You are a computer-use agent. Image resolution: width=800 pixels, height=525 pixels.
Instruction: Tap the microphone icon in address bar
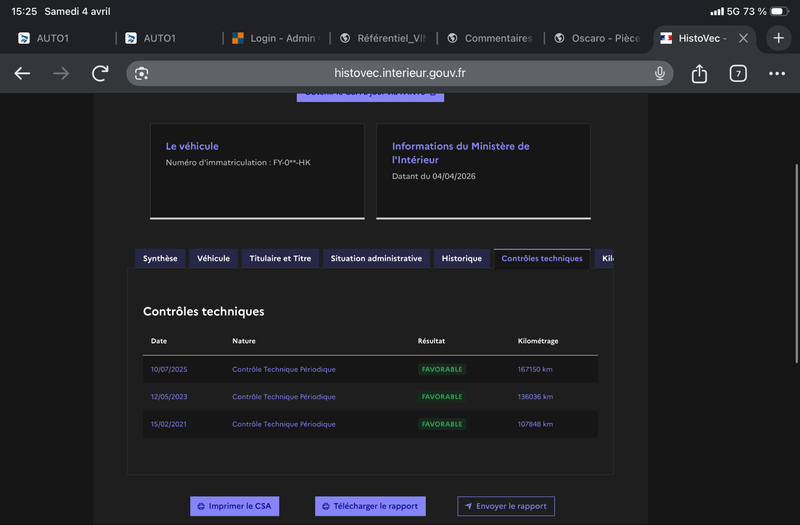[660, 73]
